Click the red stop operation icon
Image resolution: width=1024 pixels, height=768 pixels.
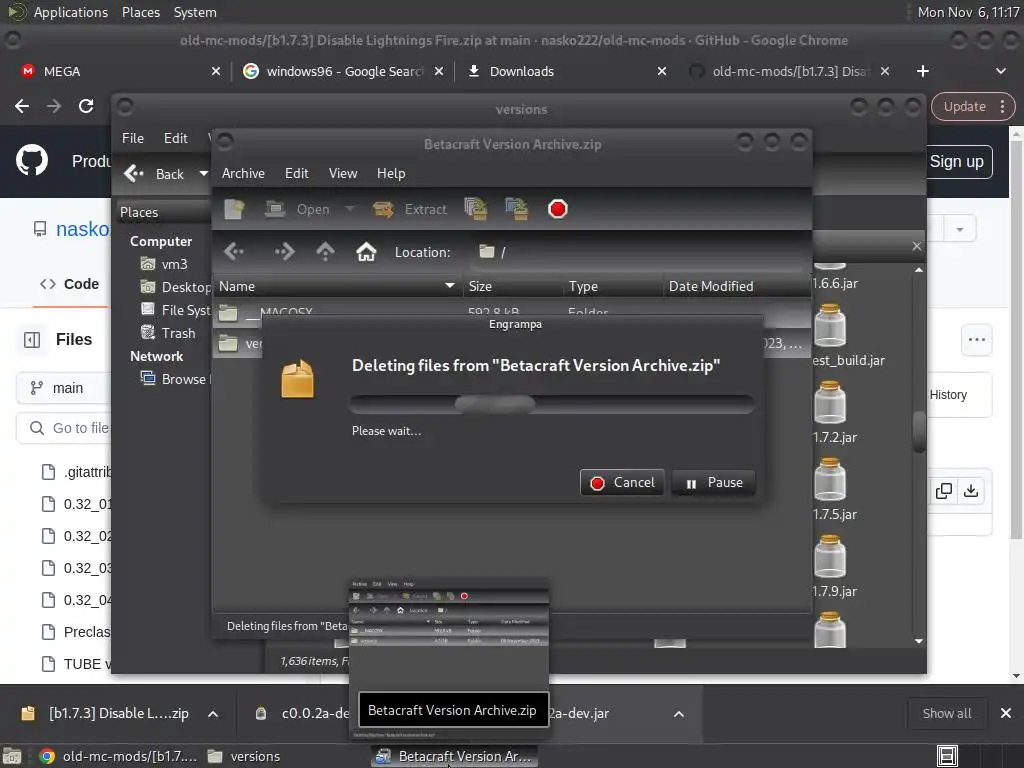point(558,209)
